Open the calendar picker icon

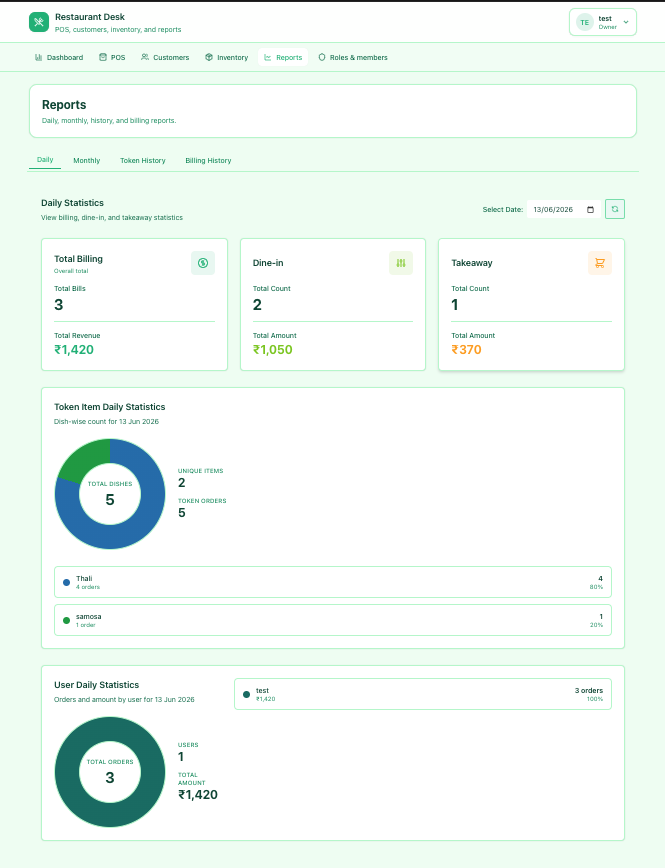coord(590,209)
